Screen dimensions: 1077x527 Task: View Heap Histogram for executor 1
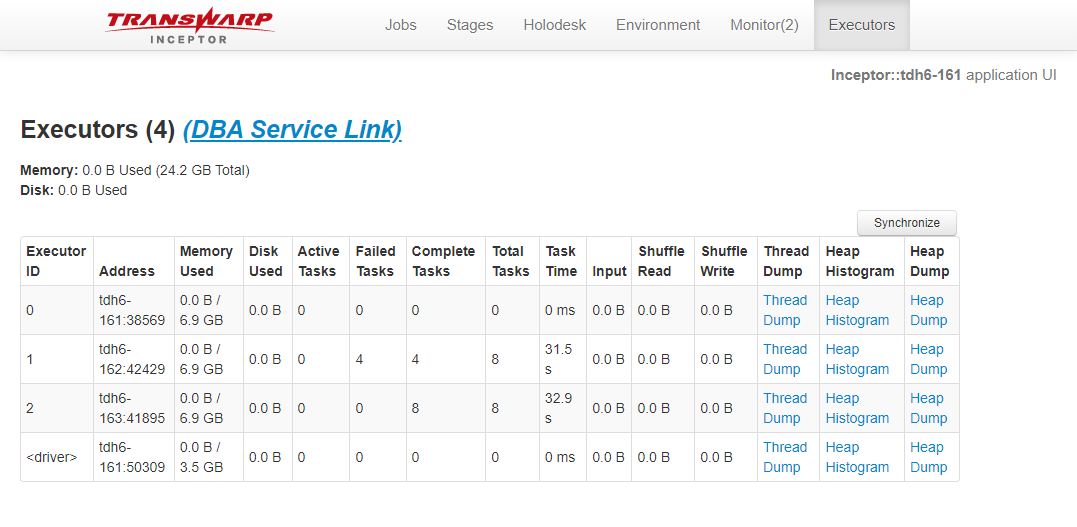pos(857,359)
